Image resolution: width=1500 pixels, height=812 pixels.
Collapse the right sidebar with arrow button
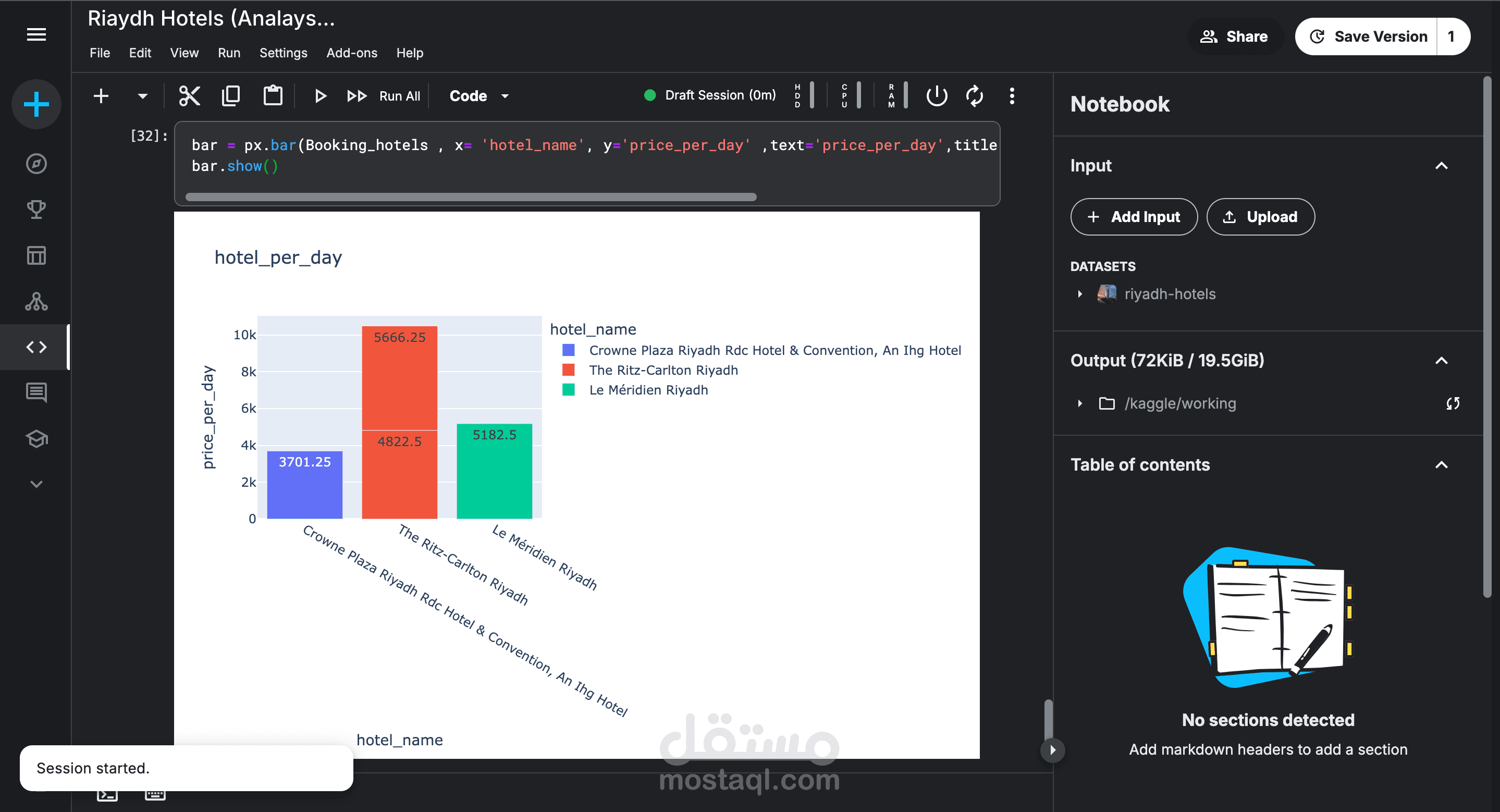1052,749
